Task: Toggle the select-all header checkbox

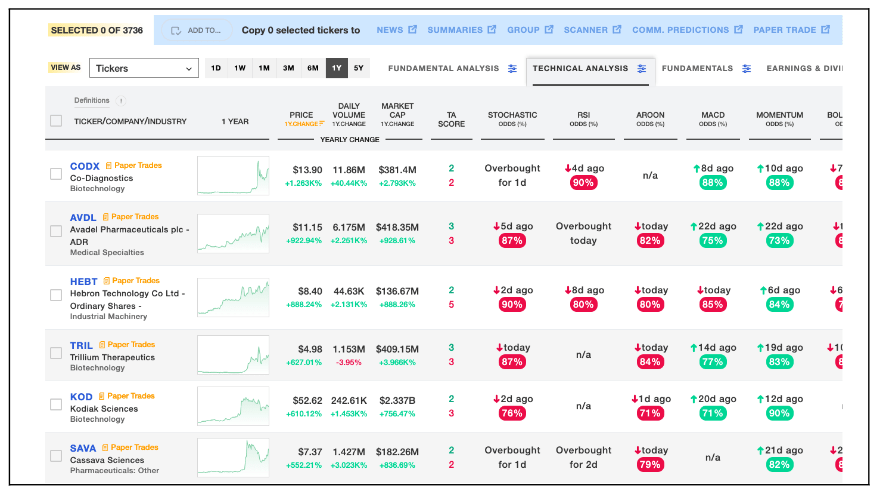Action: pos(56,121)
